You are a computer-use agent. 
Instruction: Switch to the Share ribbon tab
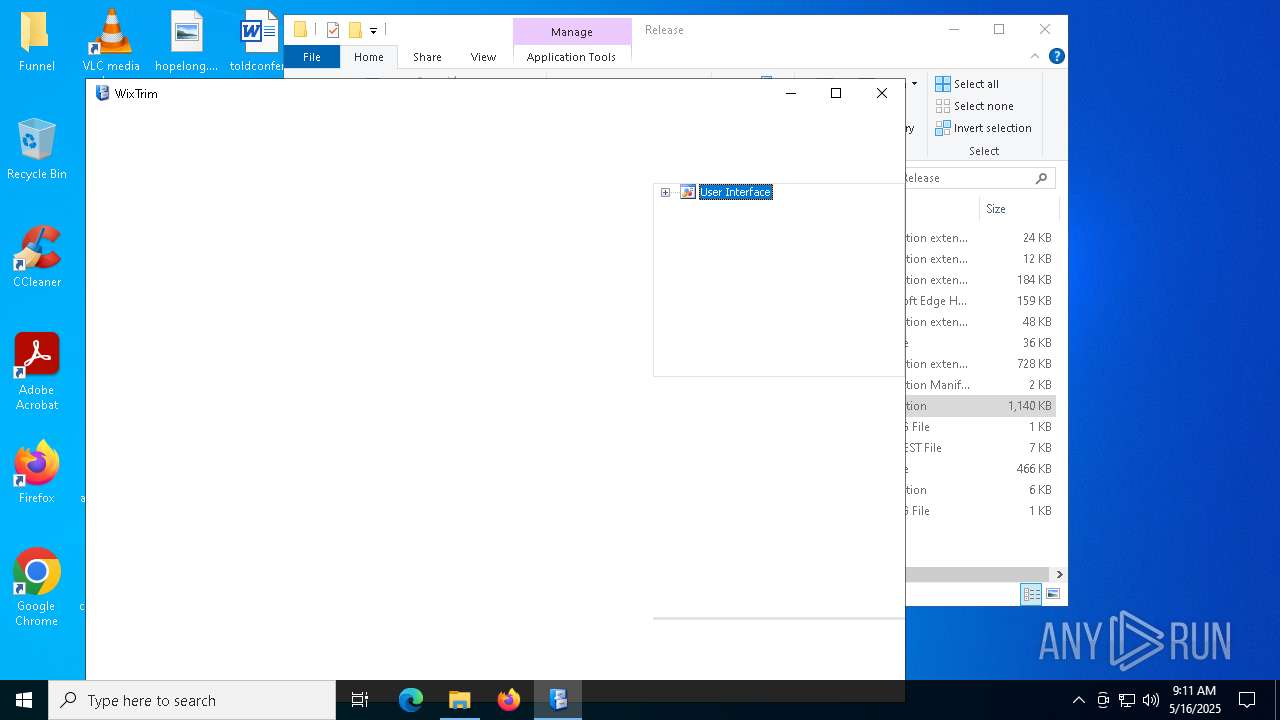(x=427, y=57)
